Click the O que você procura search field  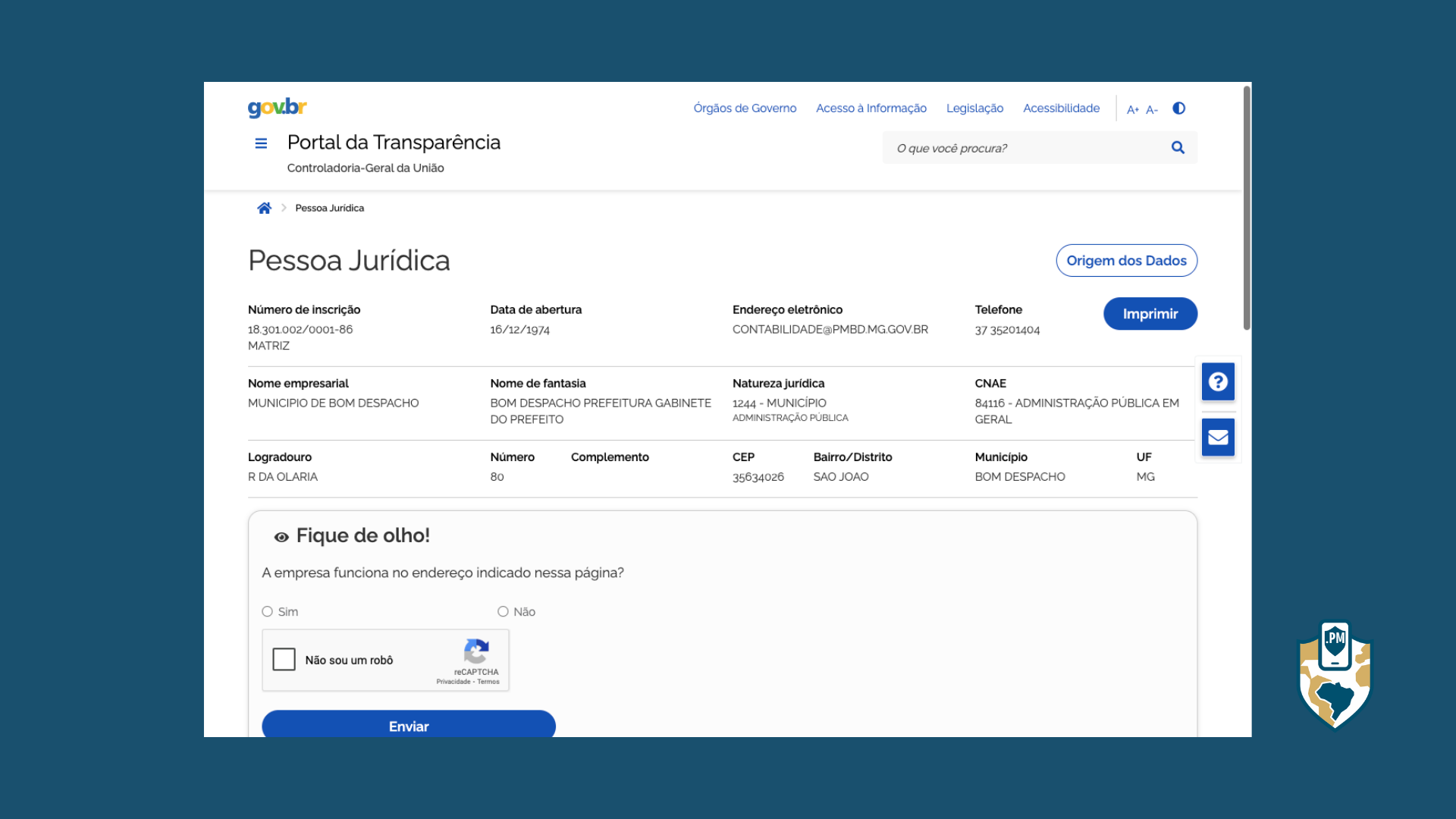(x=1024, y=148)
